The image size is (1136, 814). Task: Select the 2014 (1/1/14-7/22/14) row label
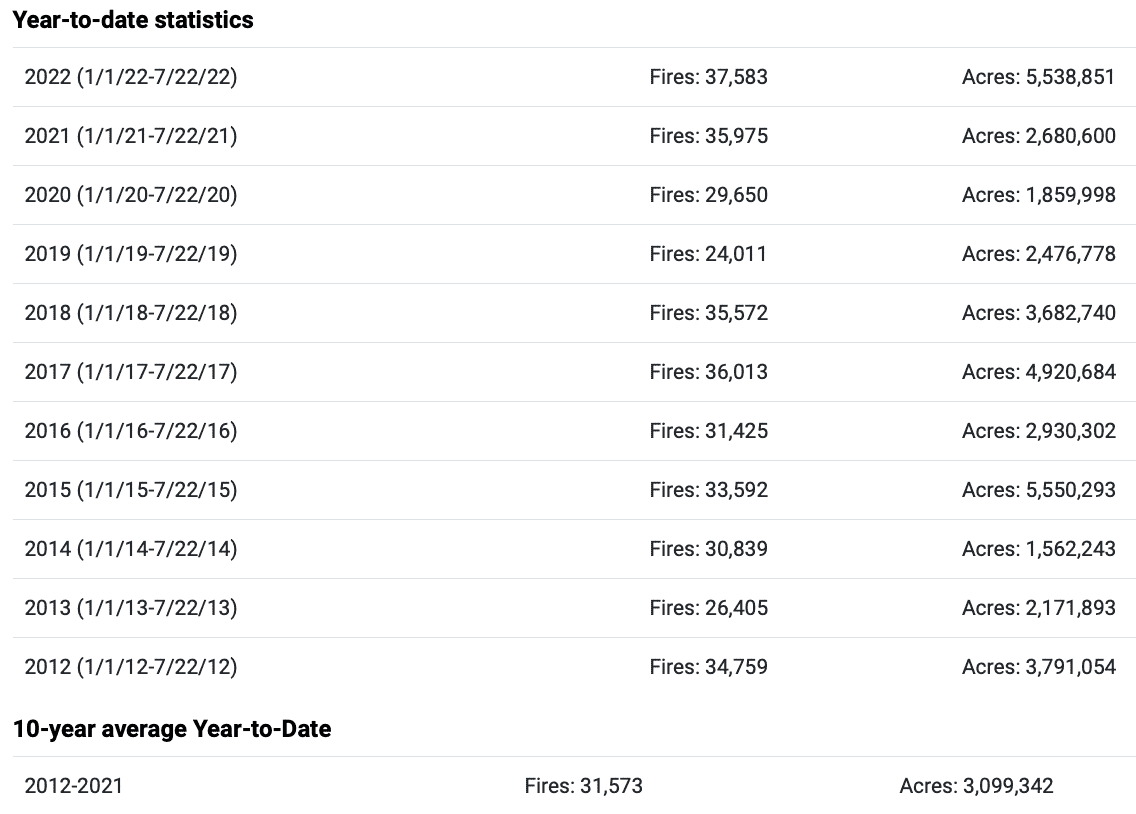pos(131,549)
